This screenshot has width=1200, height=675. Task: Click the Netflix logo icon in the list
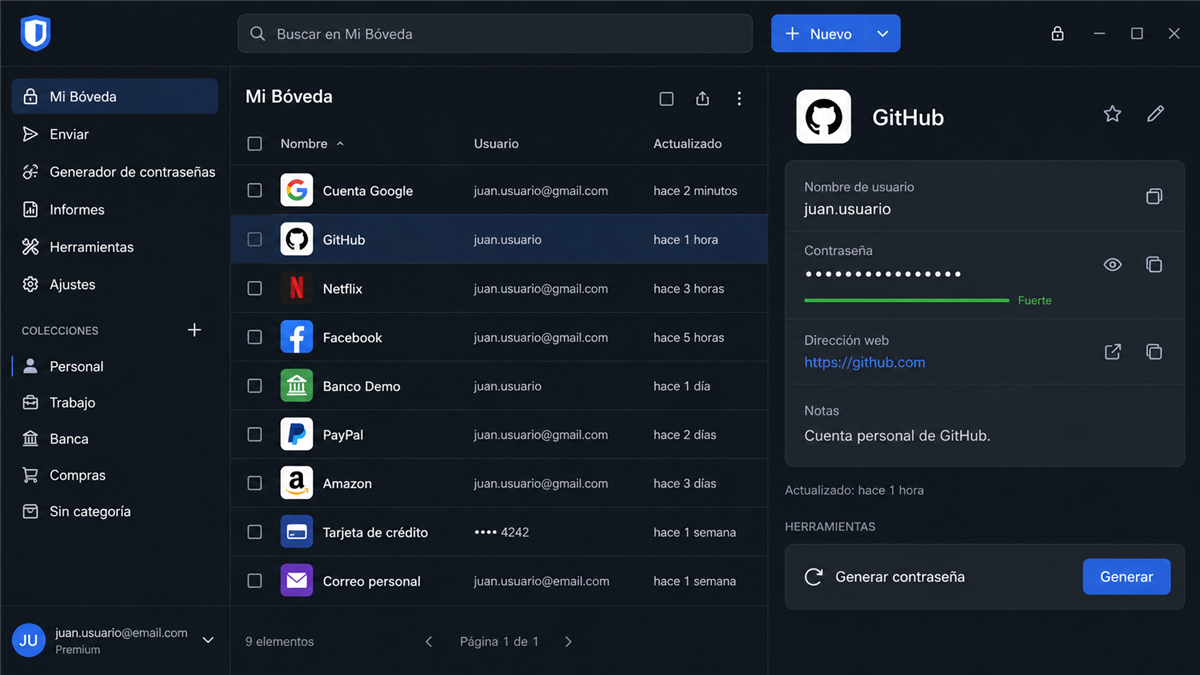(x=296, y=288)
